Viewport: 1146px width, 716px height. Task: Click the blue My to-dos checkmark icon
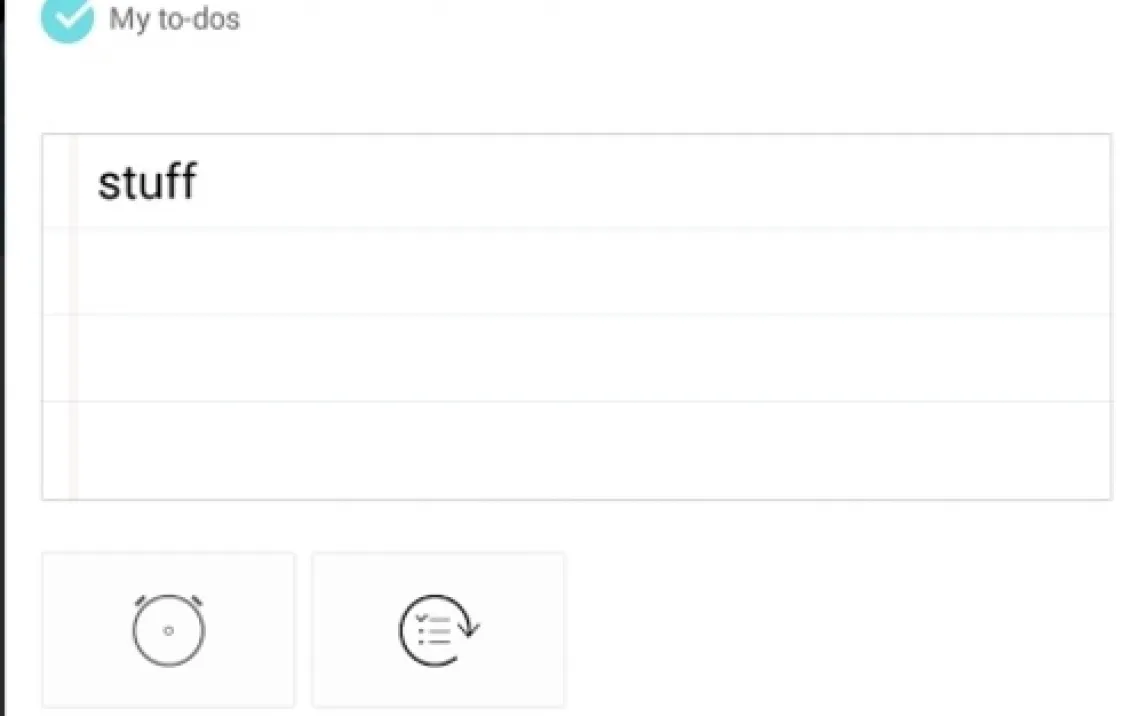(67, 19)
